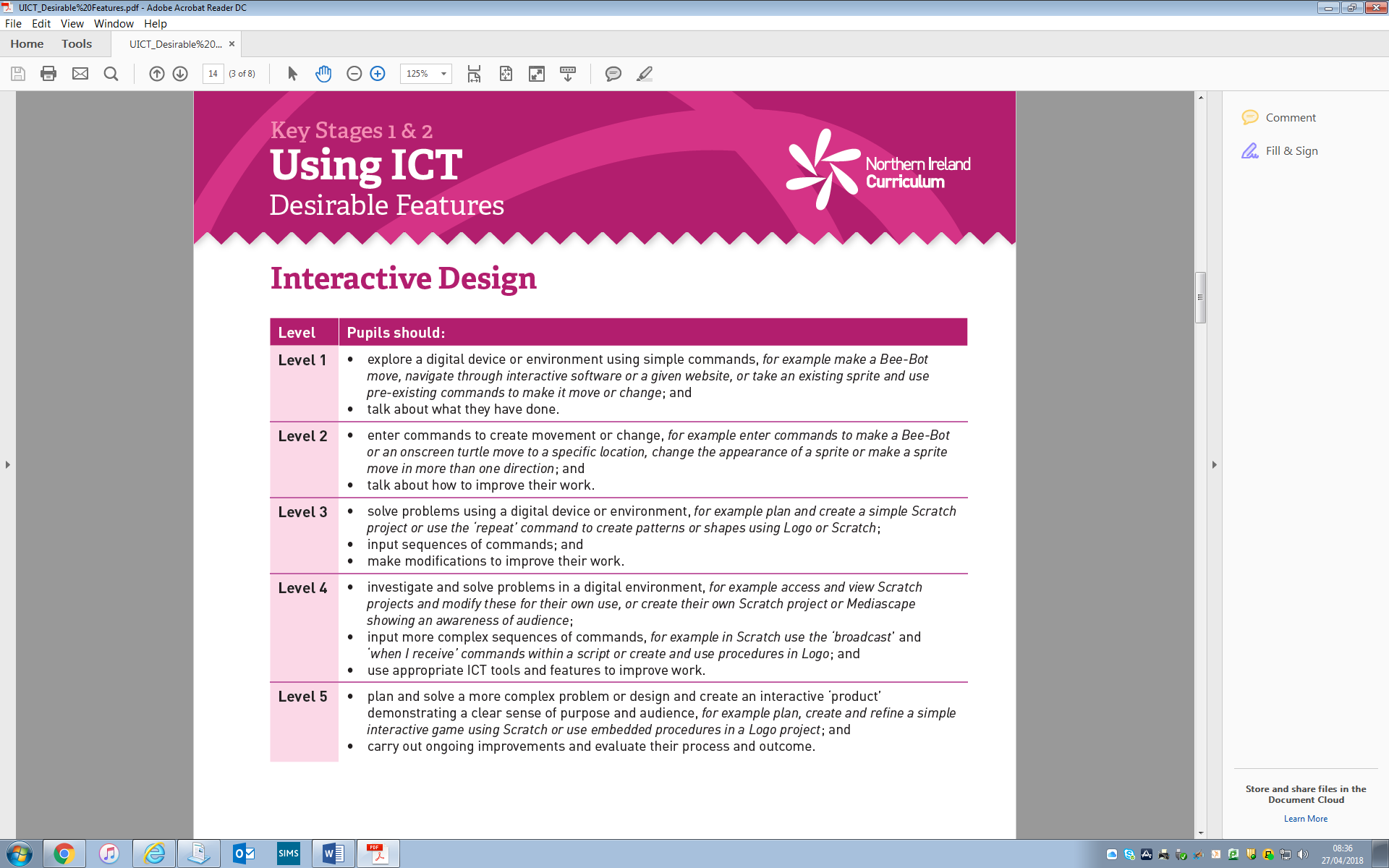This screenshot has height=868, width=1389.
Task: Switch to the Home tab
Action: tap(27, 44)
